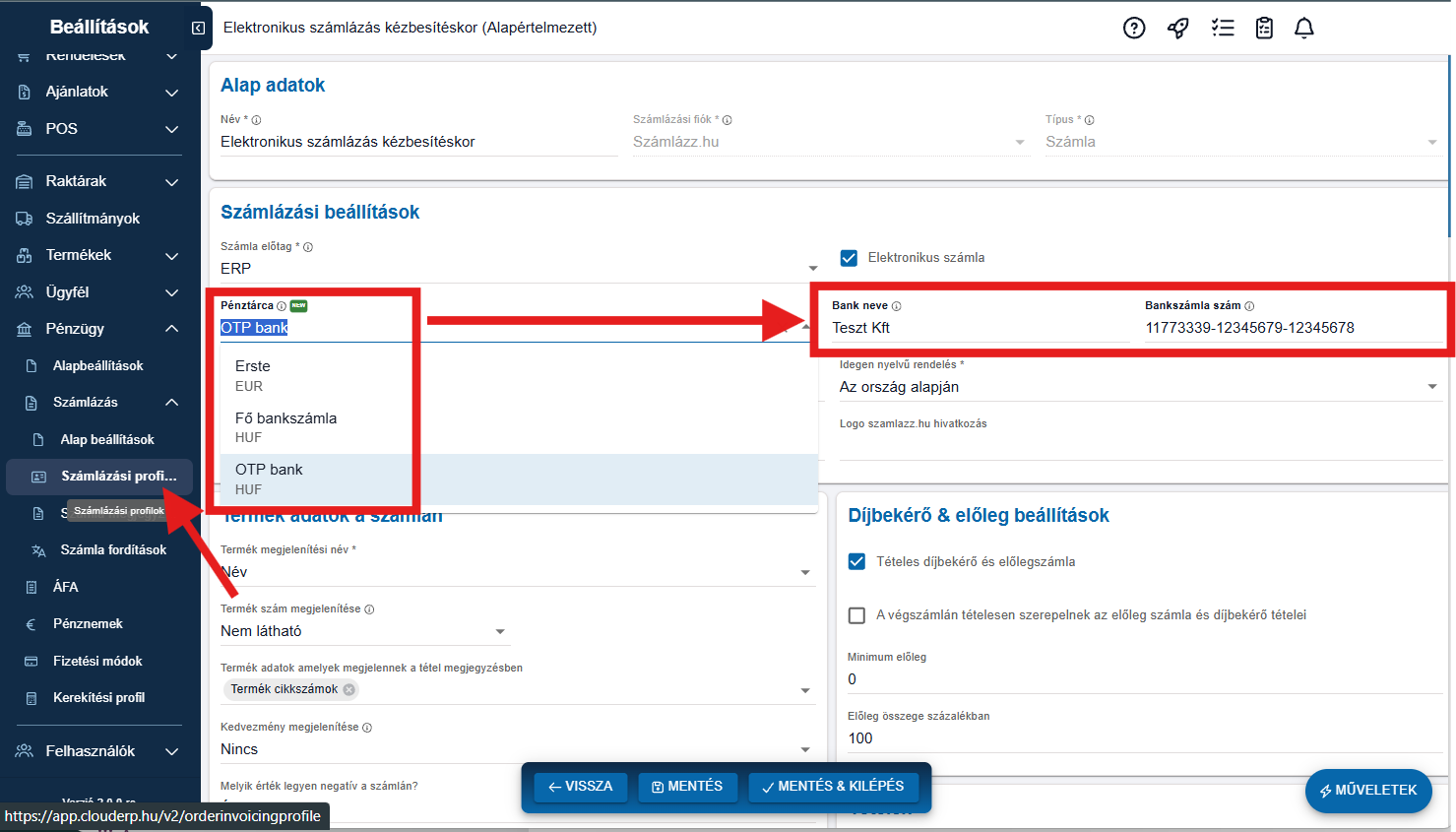
Task: Enable végszámlán tételesen szerepelnek checkbox
Action: 856,615
